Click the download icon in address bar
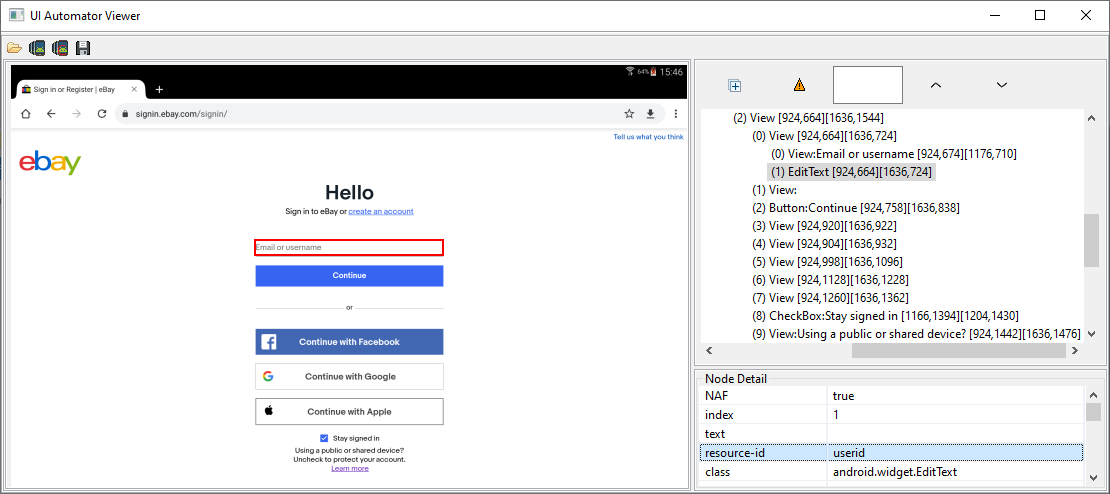 point(651,114)
